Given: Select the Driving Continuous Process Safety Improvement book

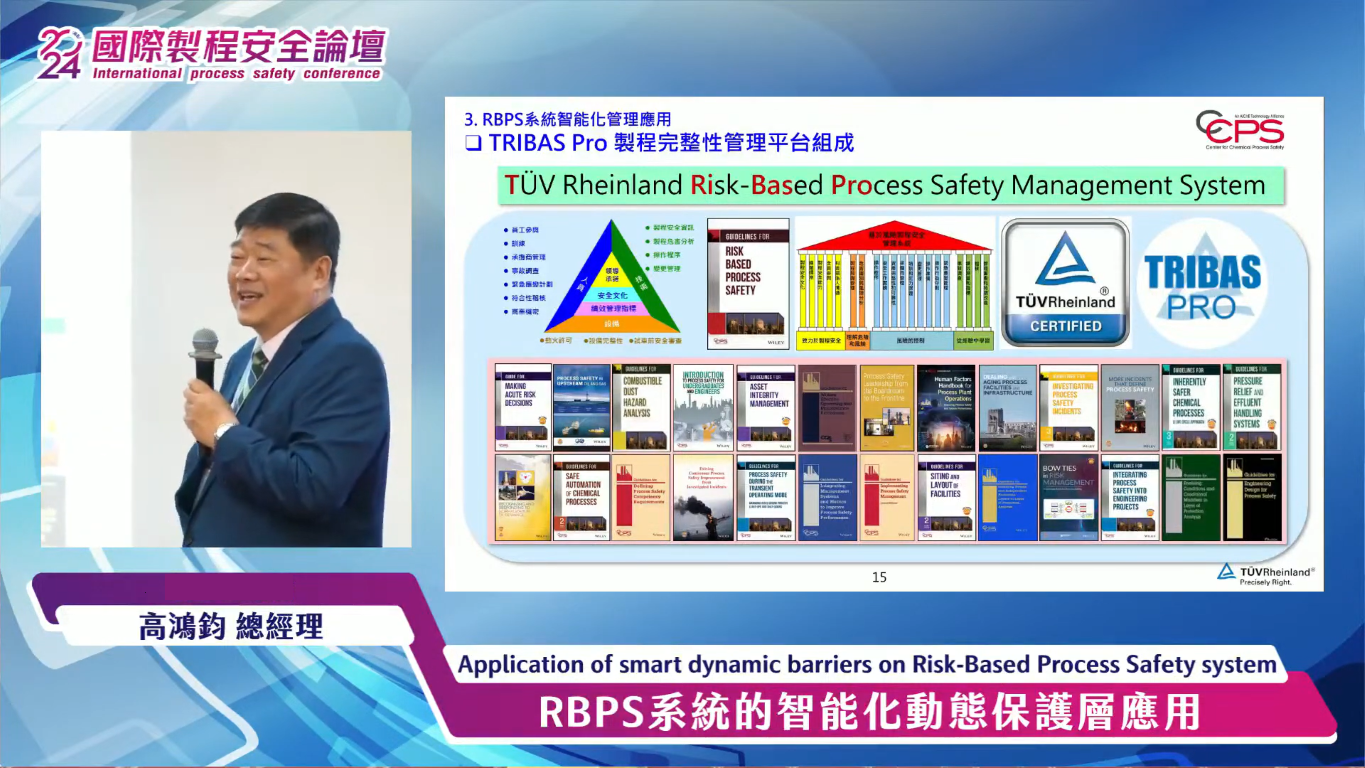Looking at the screenshot, I should (x=703, y=498).
